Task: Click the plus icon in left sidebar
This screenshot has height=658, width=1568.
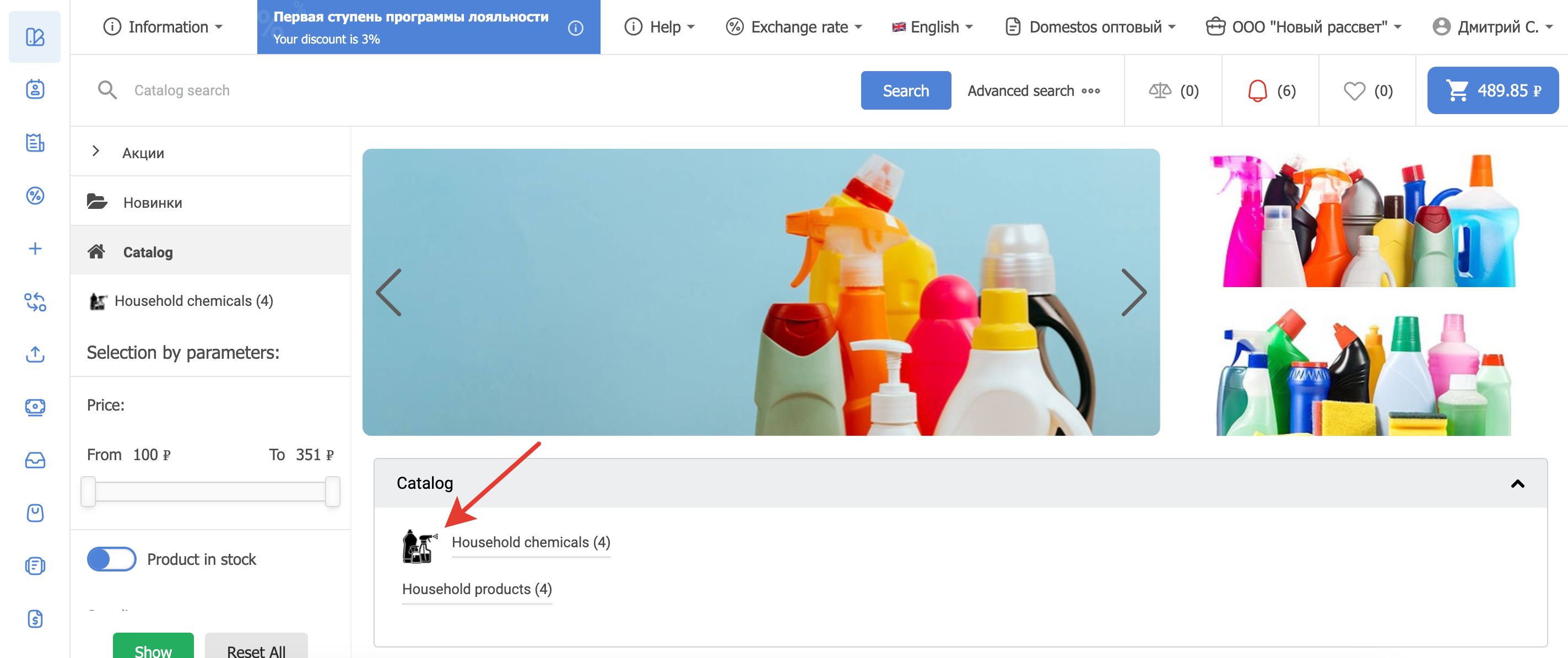Action: [35, 249]
